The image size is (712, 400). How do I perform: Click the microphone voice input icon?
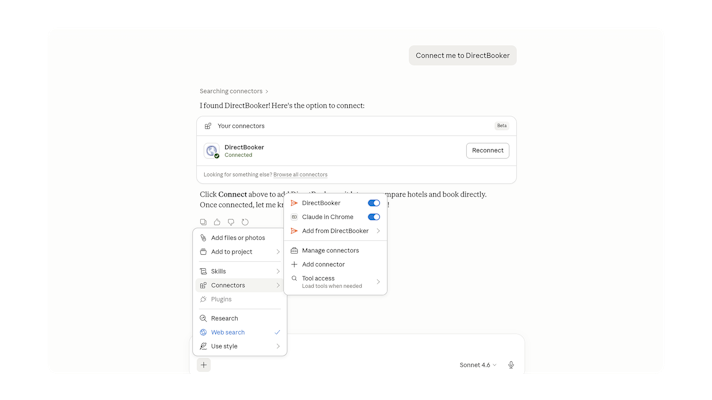click(x=511, y=365)
